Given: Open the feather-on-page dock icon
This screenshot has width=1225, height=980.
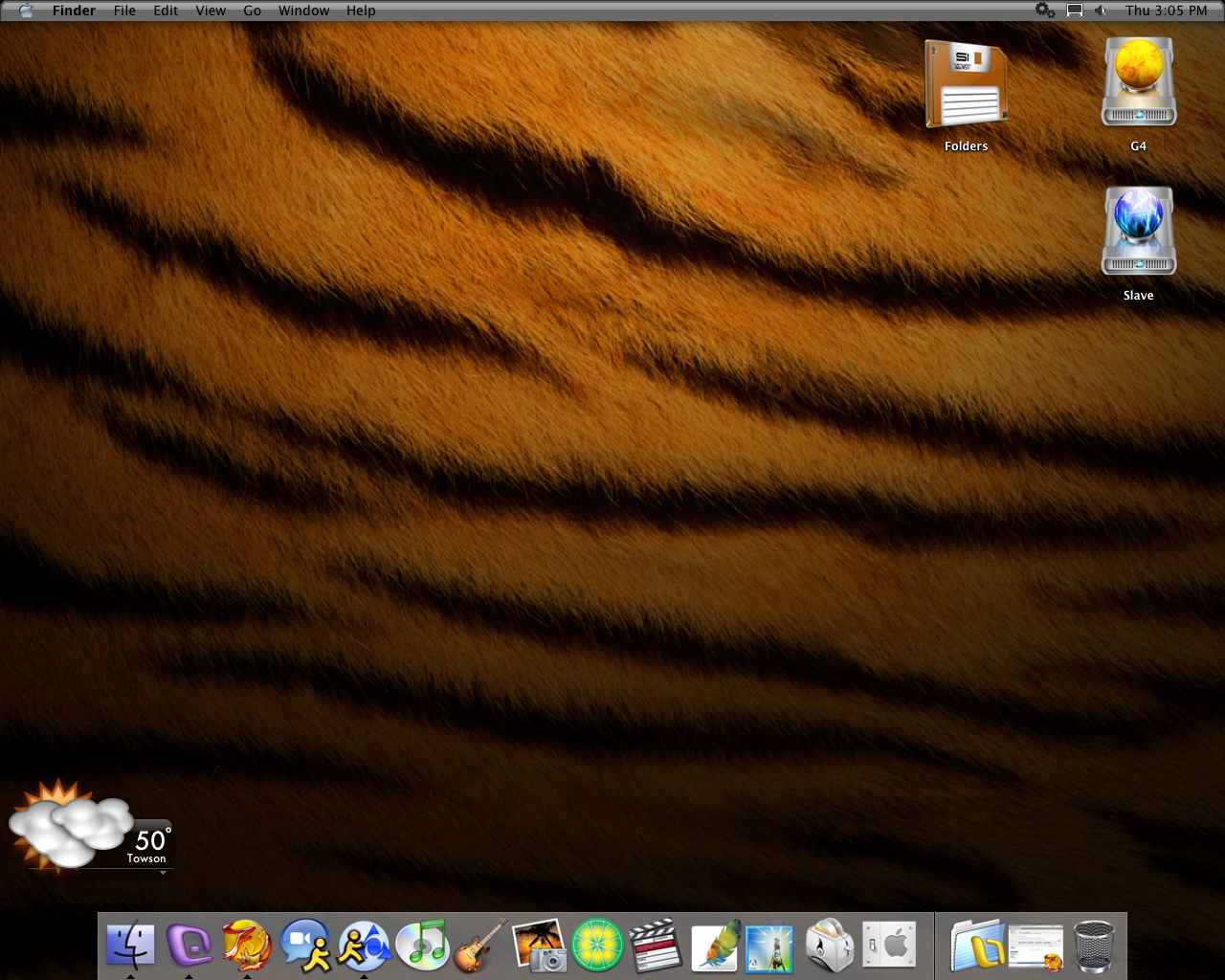Looking at the screenshot, I should (x=715, y=945).
